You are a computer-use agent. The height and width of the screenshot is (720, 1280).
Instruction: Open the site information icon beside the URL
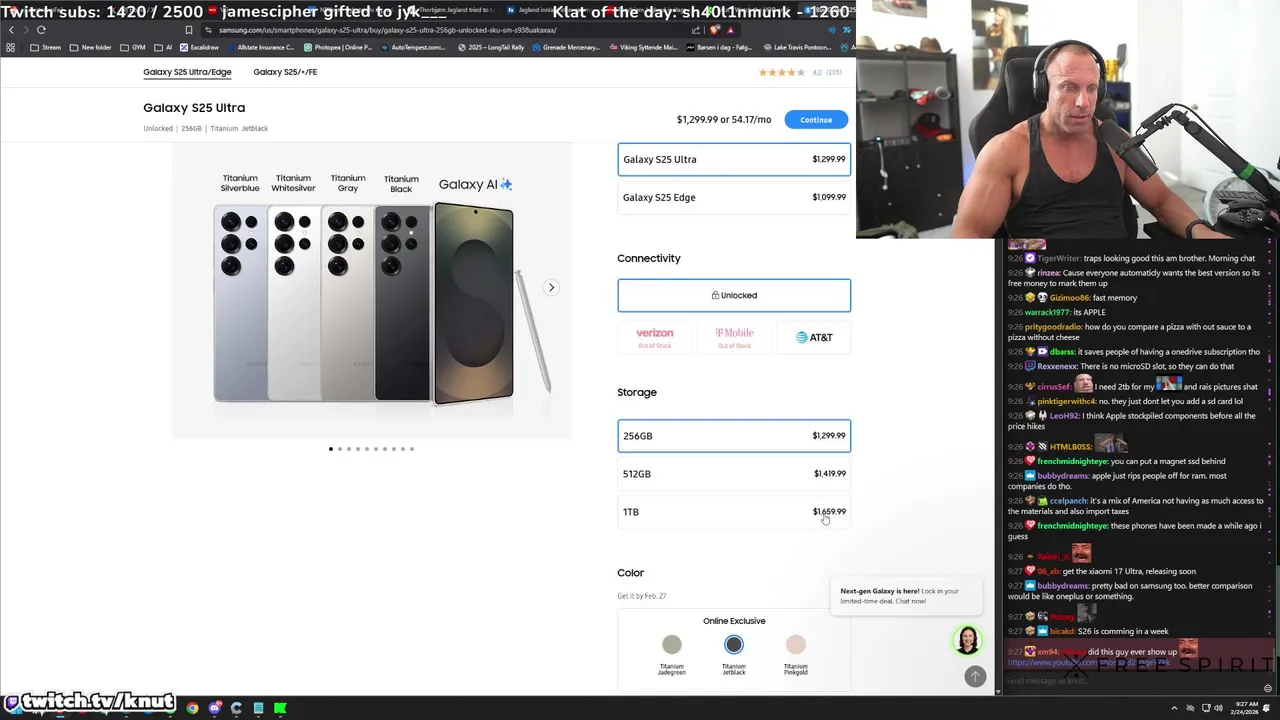[208, 30]
